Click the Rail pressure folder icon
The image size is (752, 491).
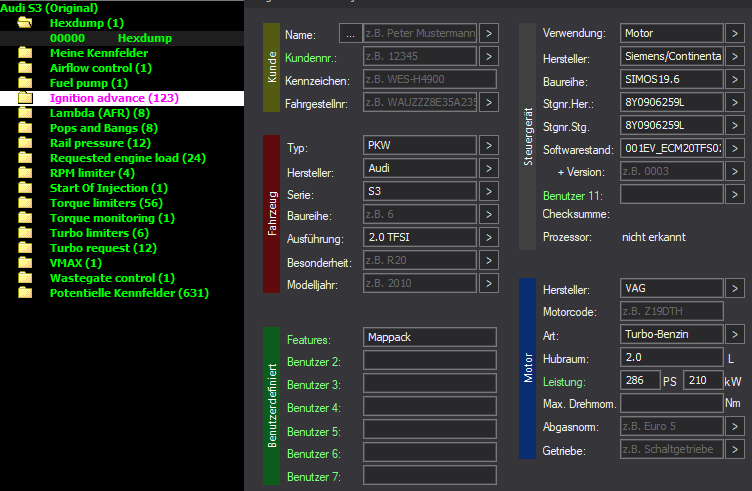tap(25, 143)
